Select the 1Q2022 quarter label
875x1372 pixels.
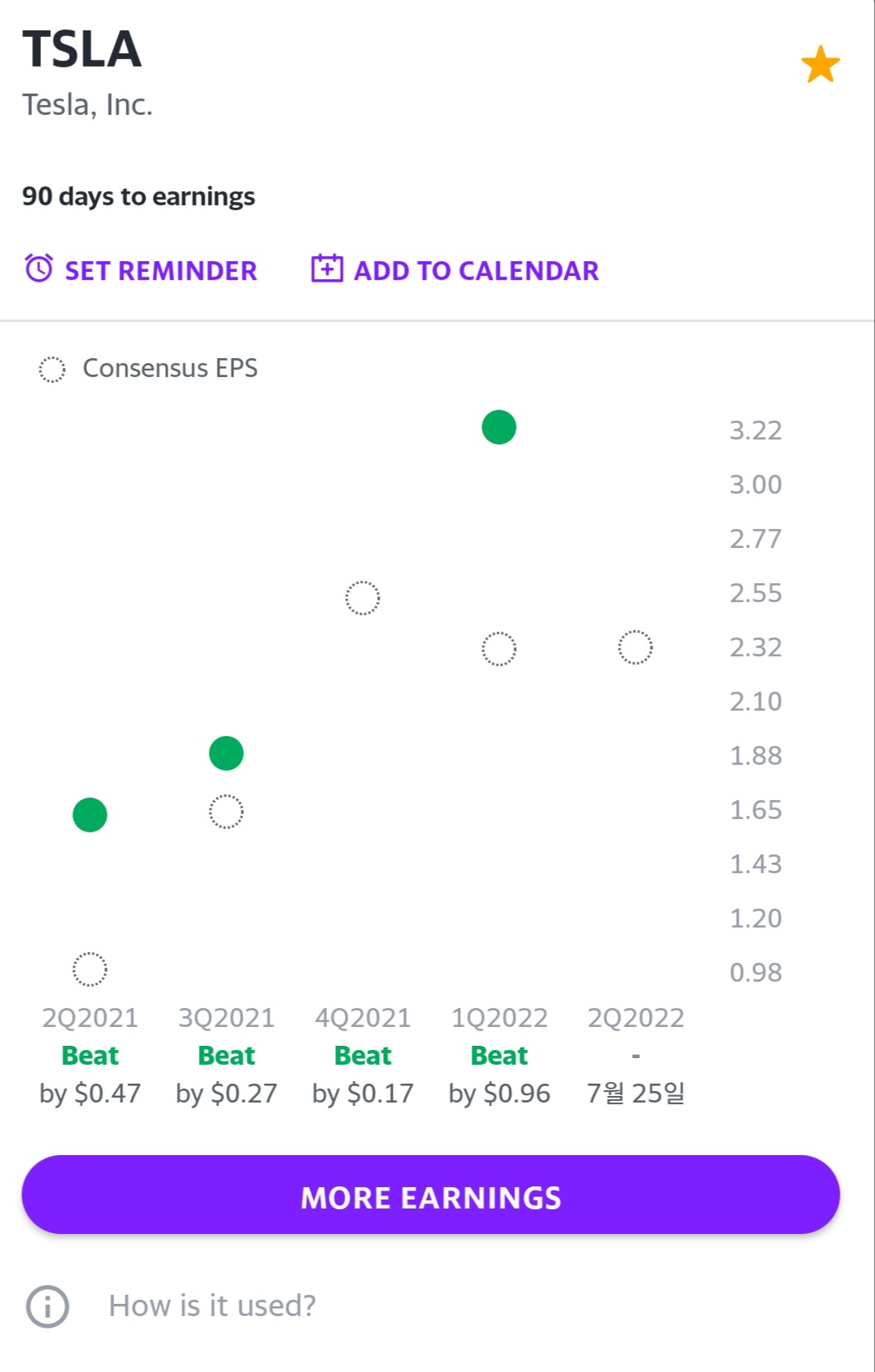[x=500, y=1018]
